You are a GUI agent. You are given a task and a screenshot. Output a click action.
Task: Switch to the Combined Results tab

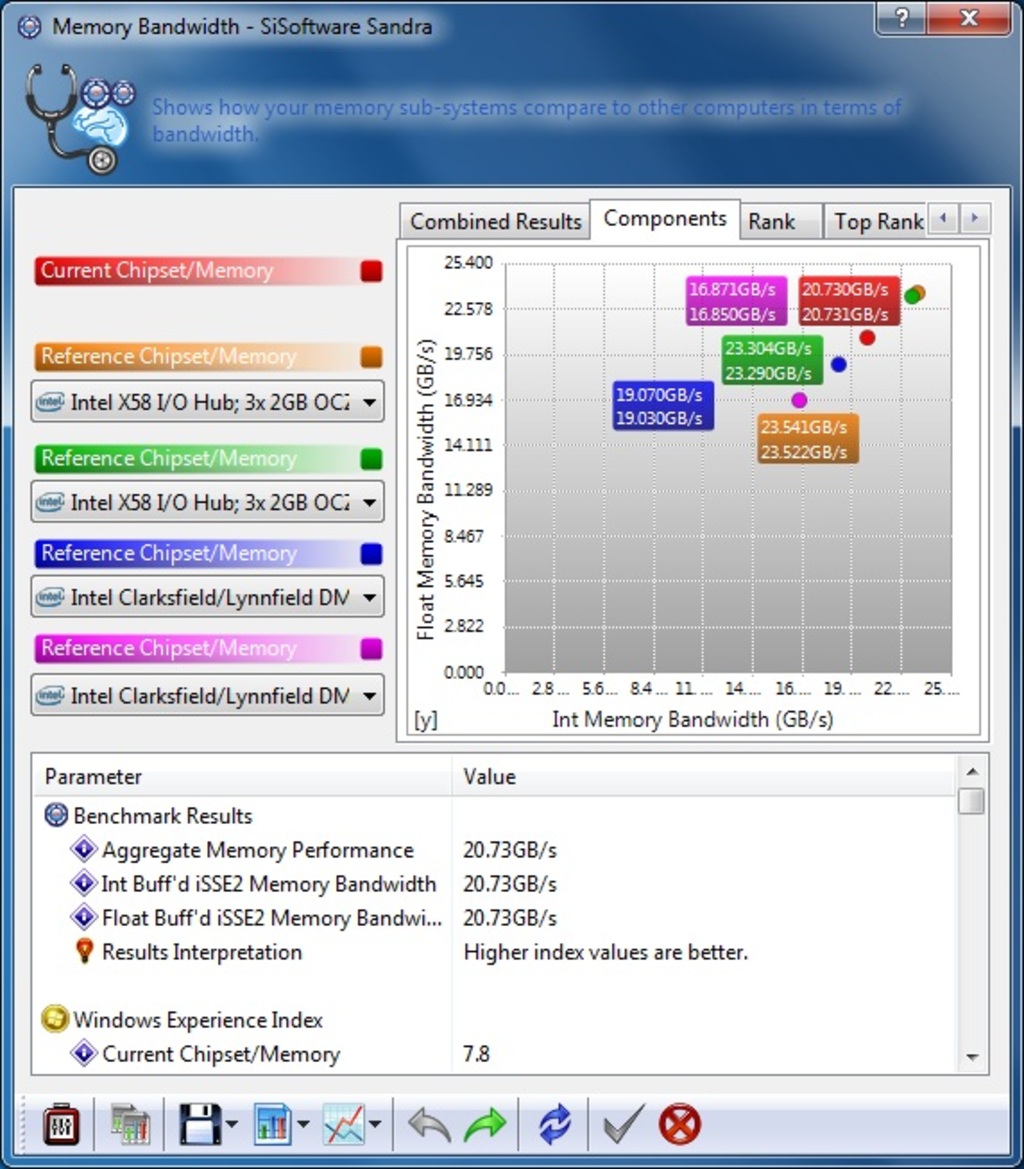[x=496, y=221]
